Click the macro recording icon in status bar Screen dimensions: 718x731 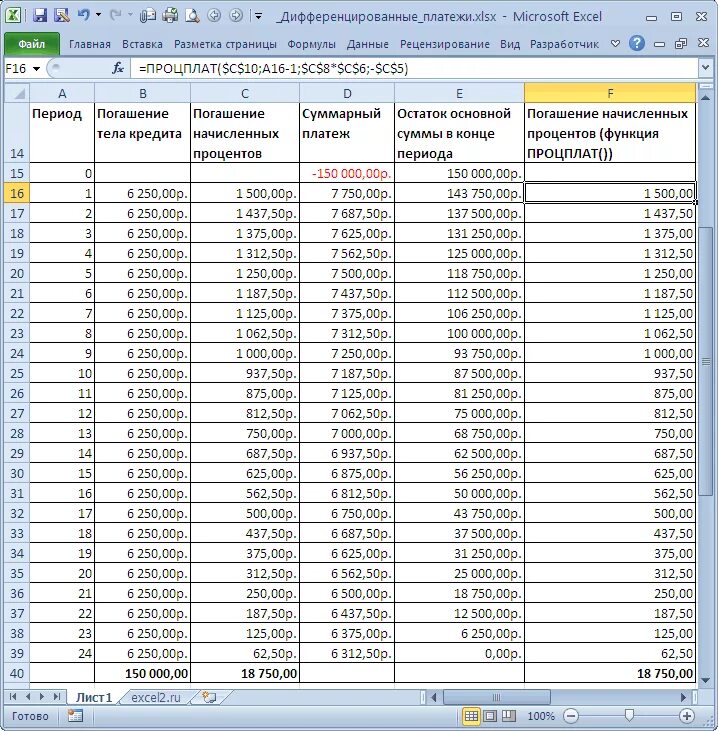[x=75, y=716]
